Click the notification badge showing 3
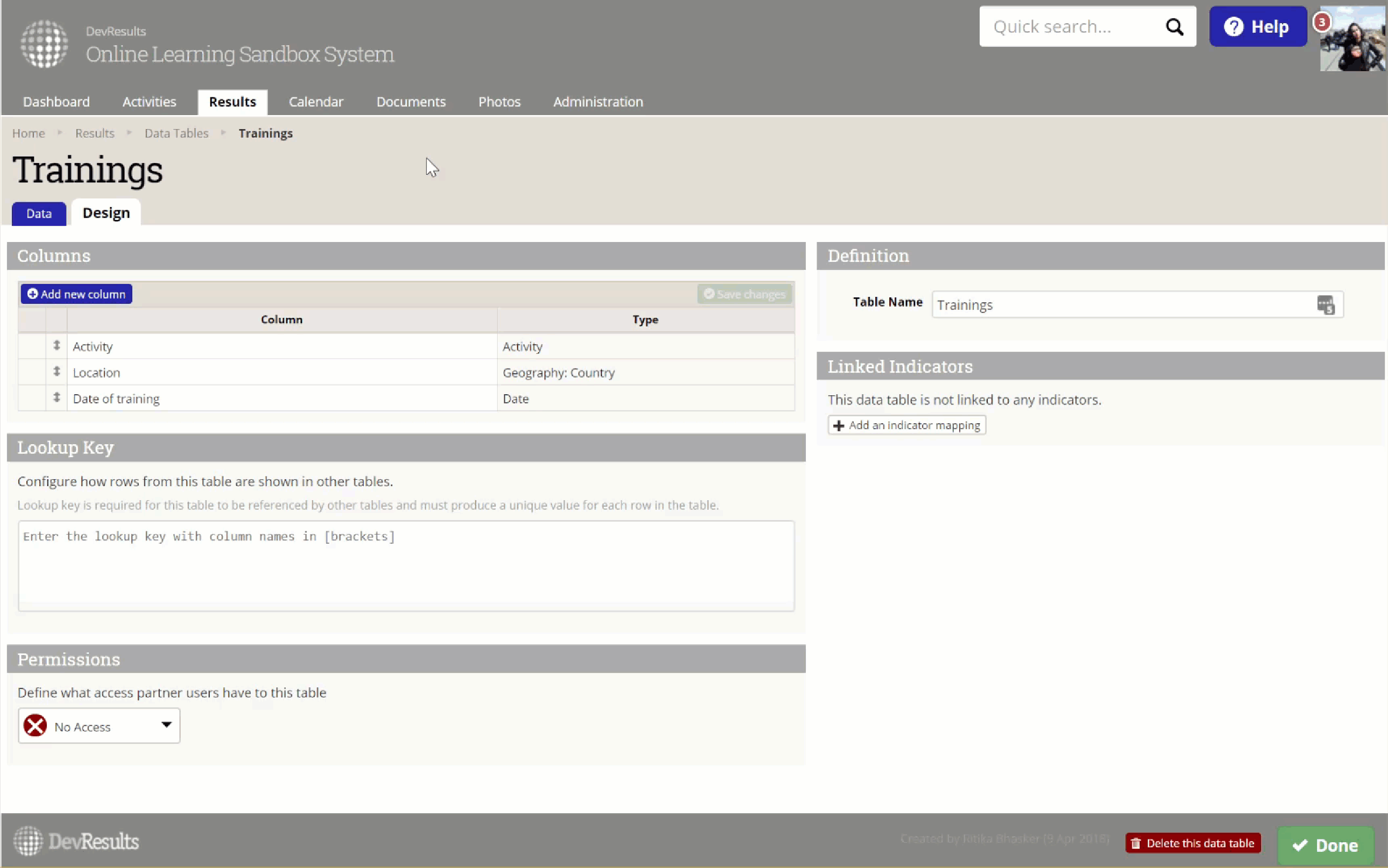Image resolution: width=1388 pixels, height=868 pixels. click(1321, 23)
